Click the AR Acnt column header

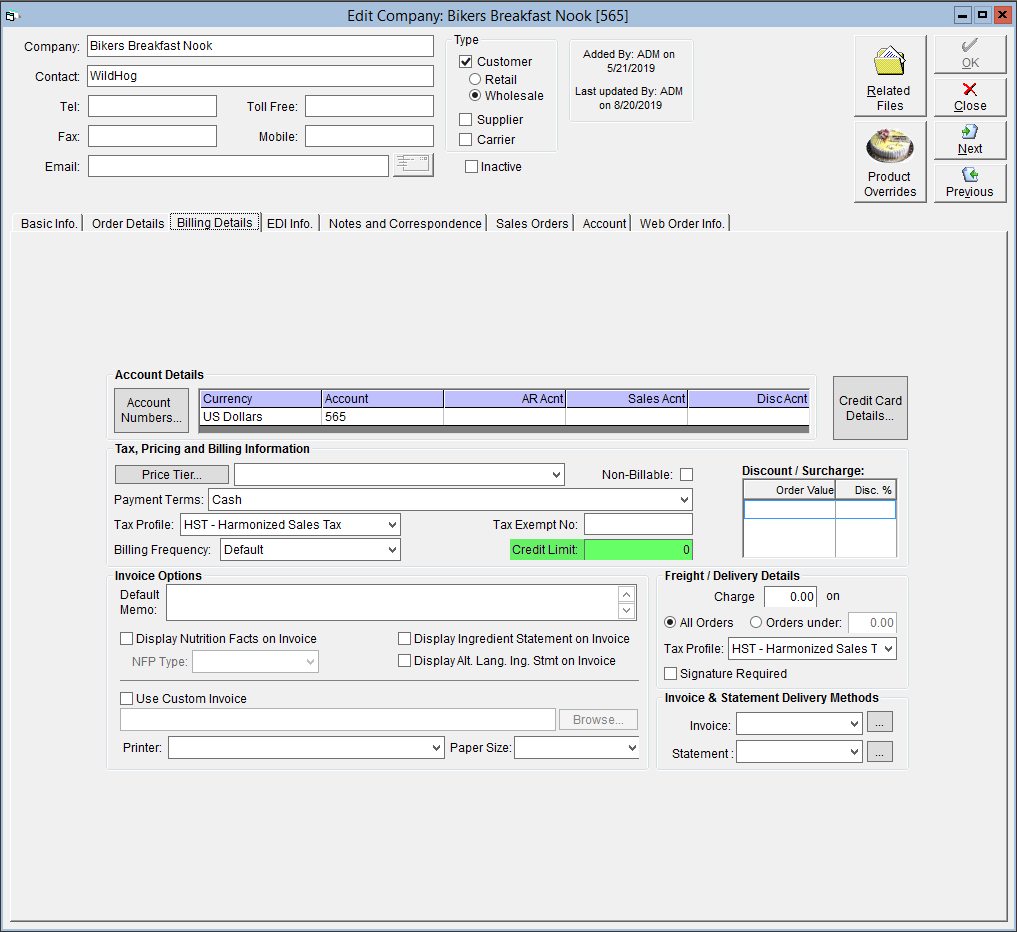(504, 399)
